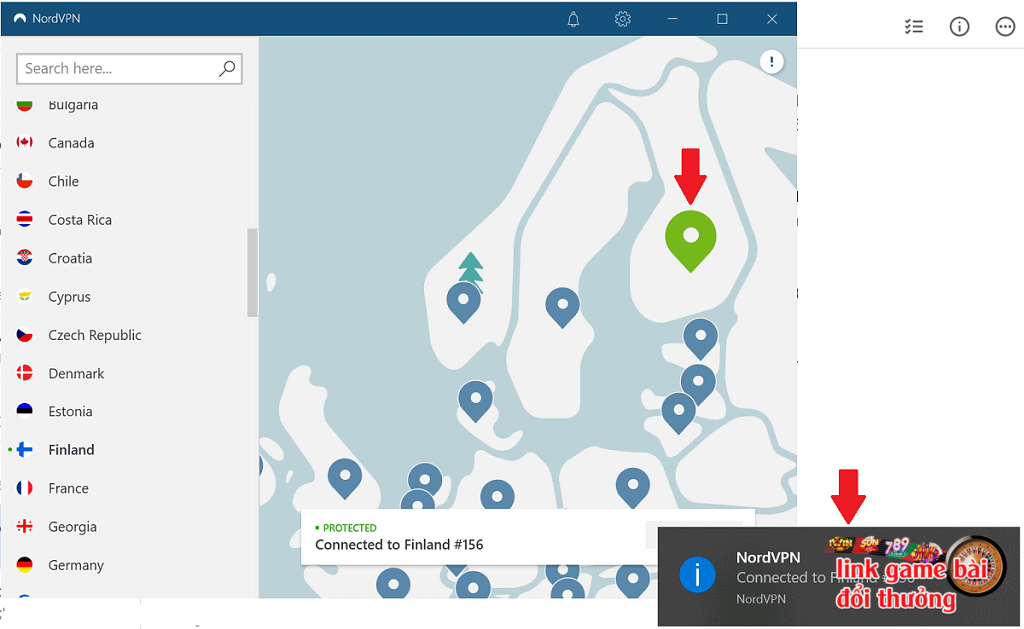
Task: Select the Norway map pin beside the tree
Action: pyautogui.click(x=464, y=303)
